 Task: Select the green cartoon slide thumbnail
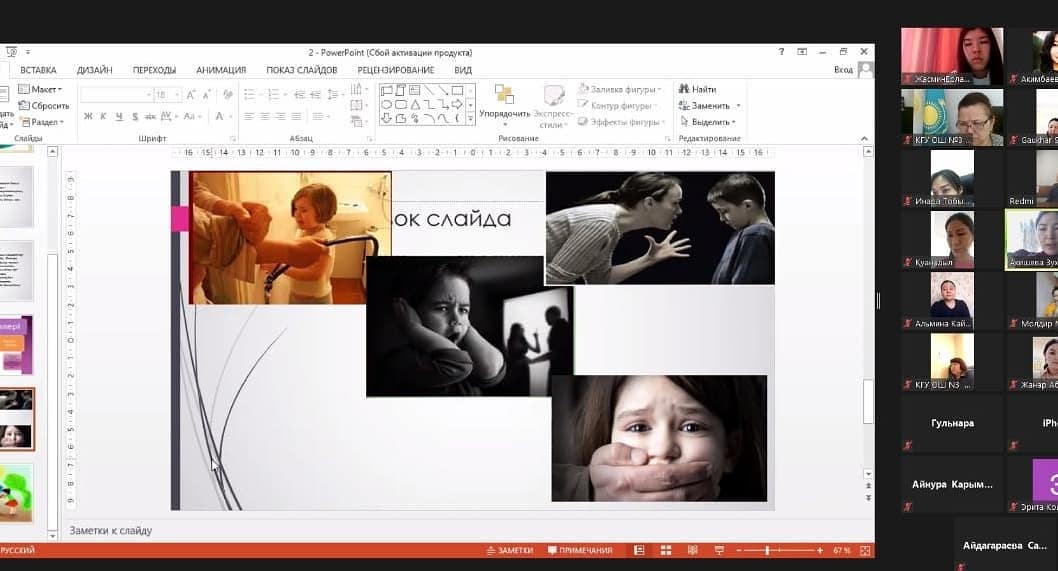(17, 490)
